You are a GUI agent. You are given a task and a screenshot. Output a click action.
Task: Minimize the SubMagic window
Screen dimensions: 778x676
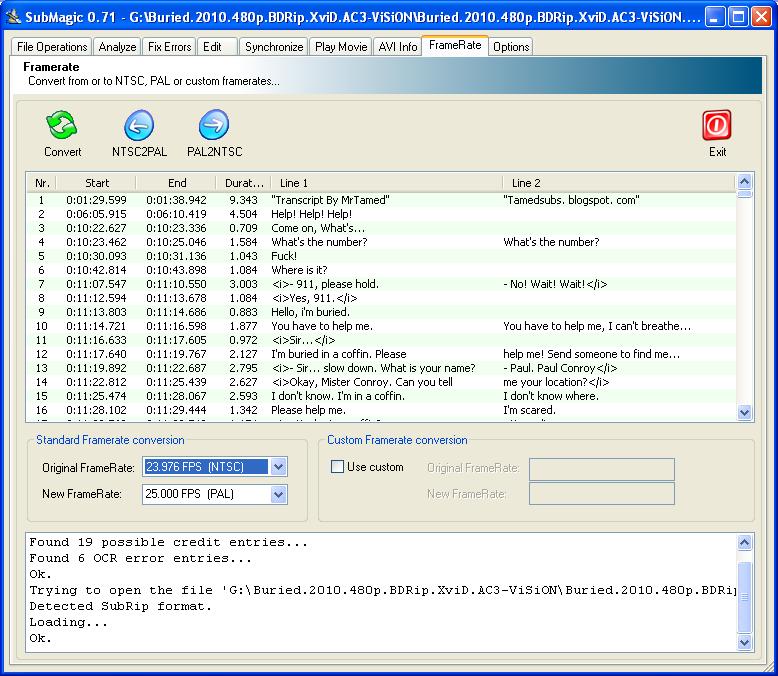click(x=715, y=17)
